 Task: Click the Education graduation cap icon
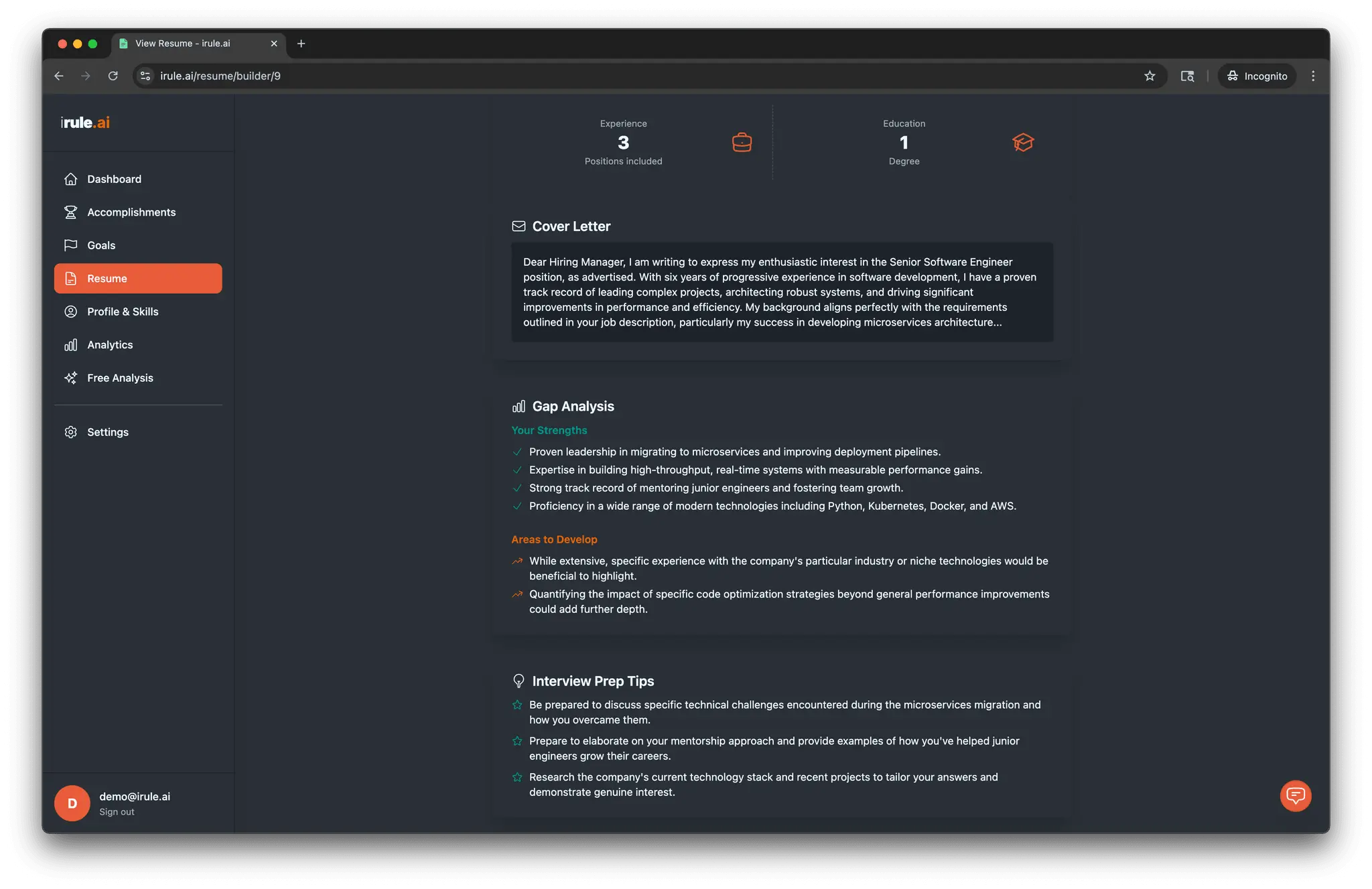click(x=1023, y=142)
